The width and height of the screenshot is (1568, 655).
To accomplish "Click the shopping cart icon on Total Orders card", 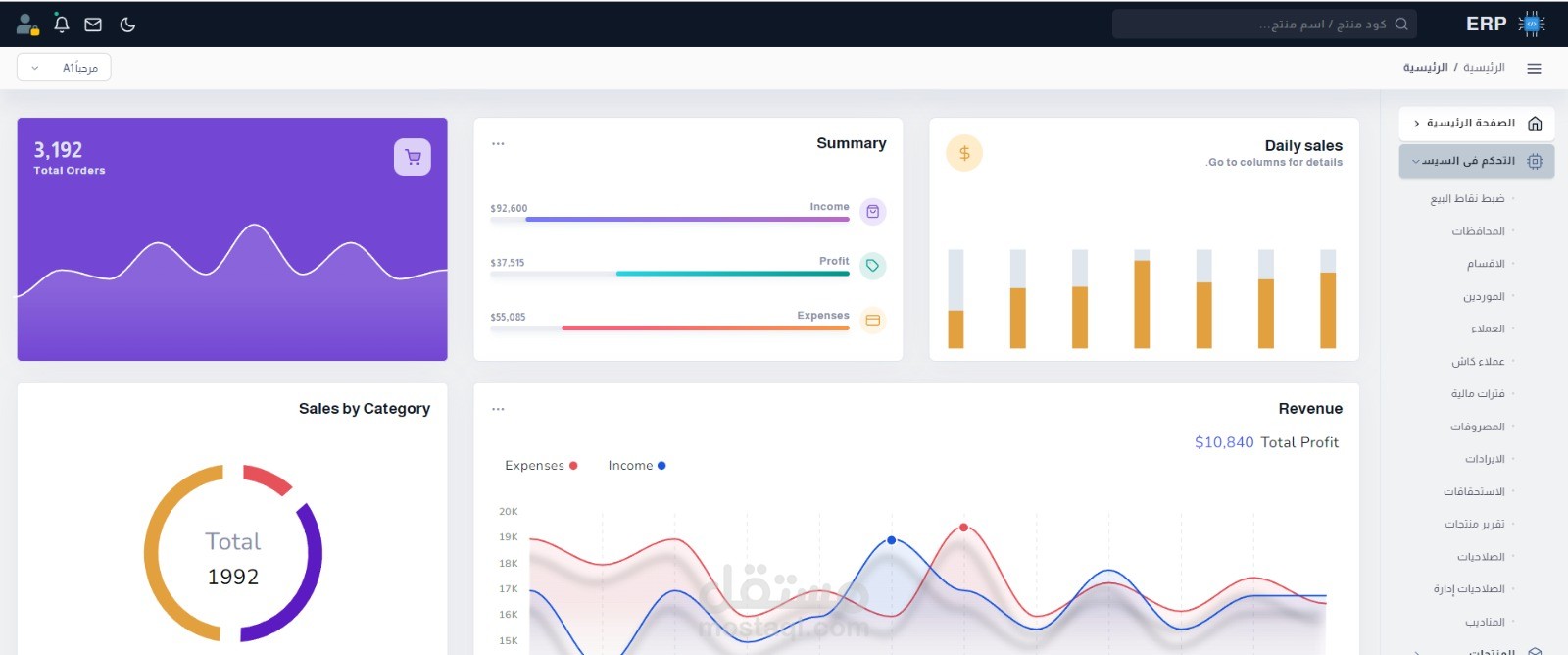I will (413, 157).
